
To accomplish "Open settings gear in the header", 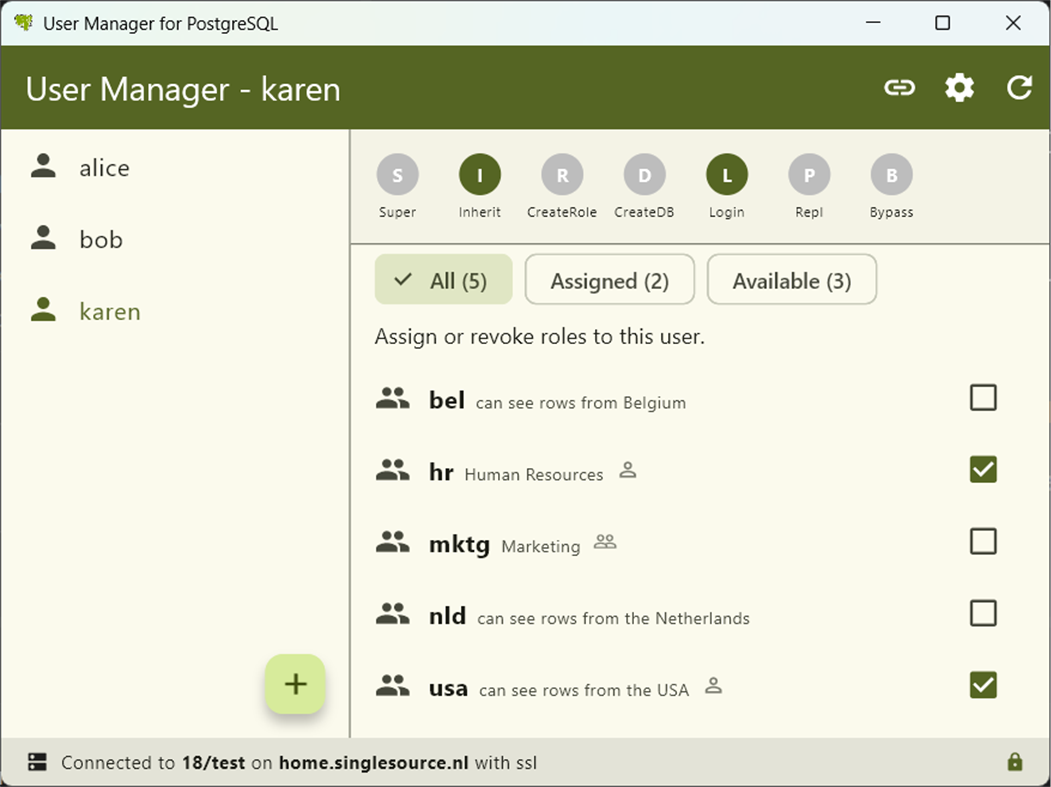I will (x=959, y=88).
